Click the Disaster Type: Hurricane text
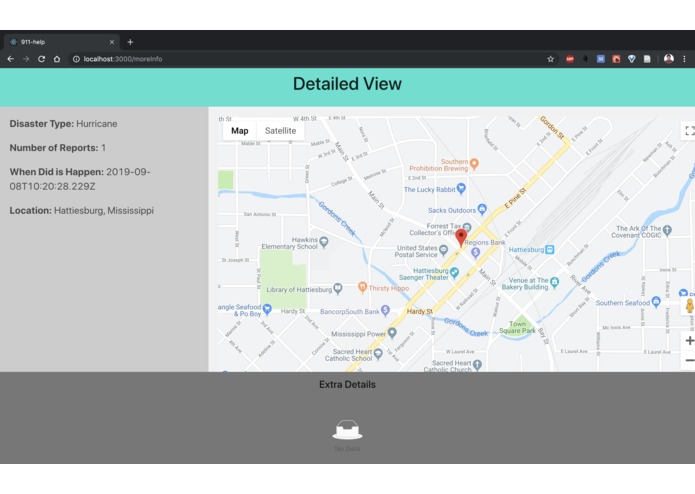The image size is (695, 494). pyautogui.click(x=63, y=124)
